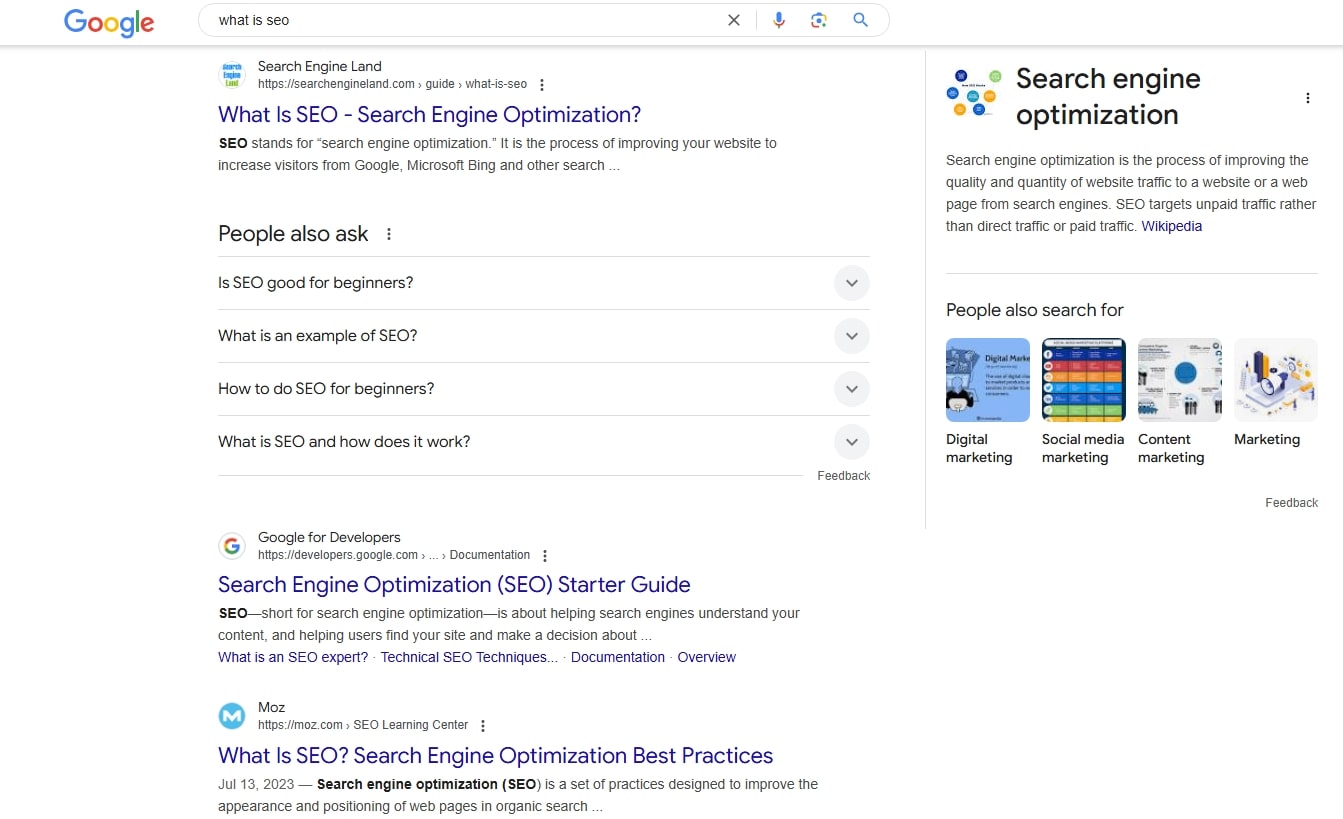The height and width of the screenshot is (819, 1343).
Task: Open Google Lens image search icon
Action: [819, 20]
